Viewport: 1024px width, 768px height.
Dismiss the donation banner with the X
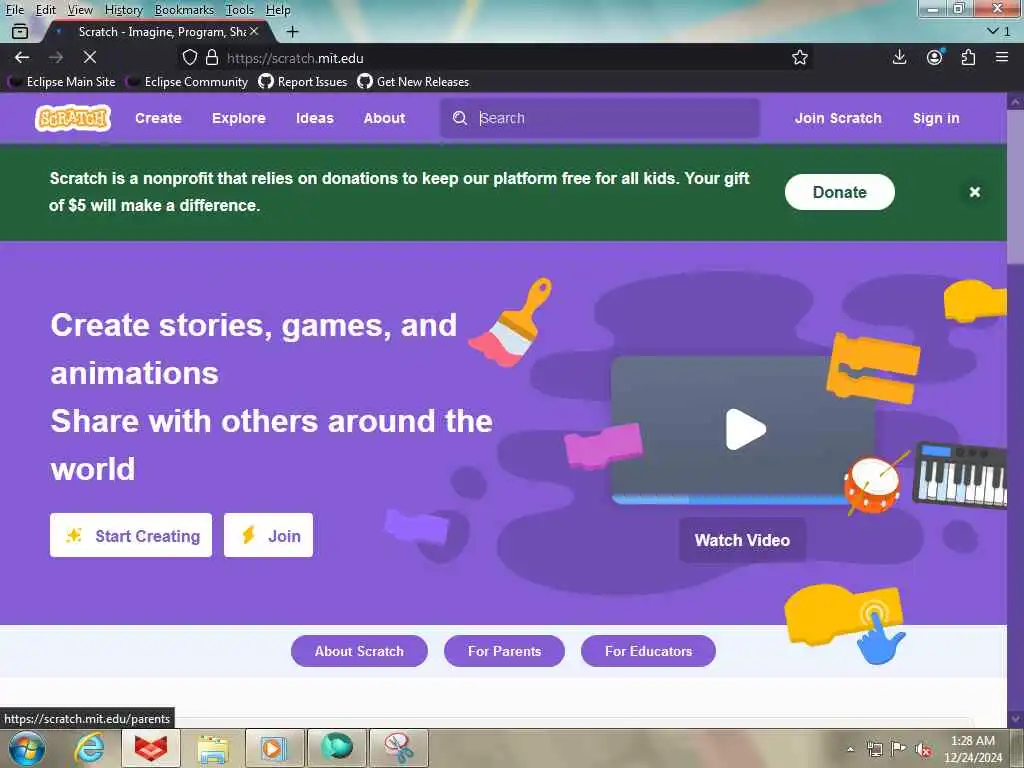(974, 192)
